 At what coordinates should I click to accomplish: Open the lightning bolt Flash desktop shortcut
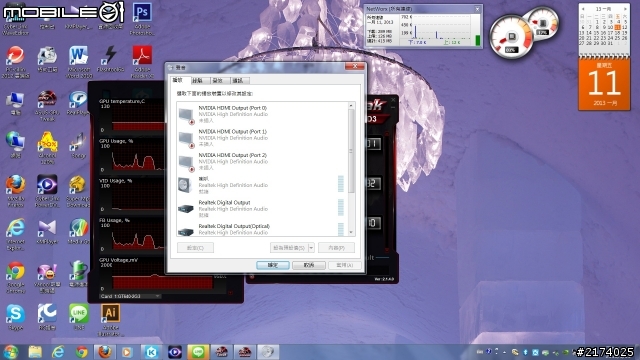pyautogui.click(x=110, y=59)
